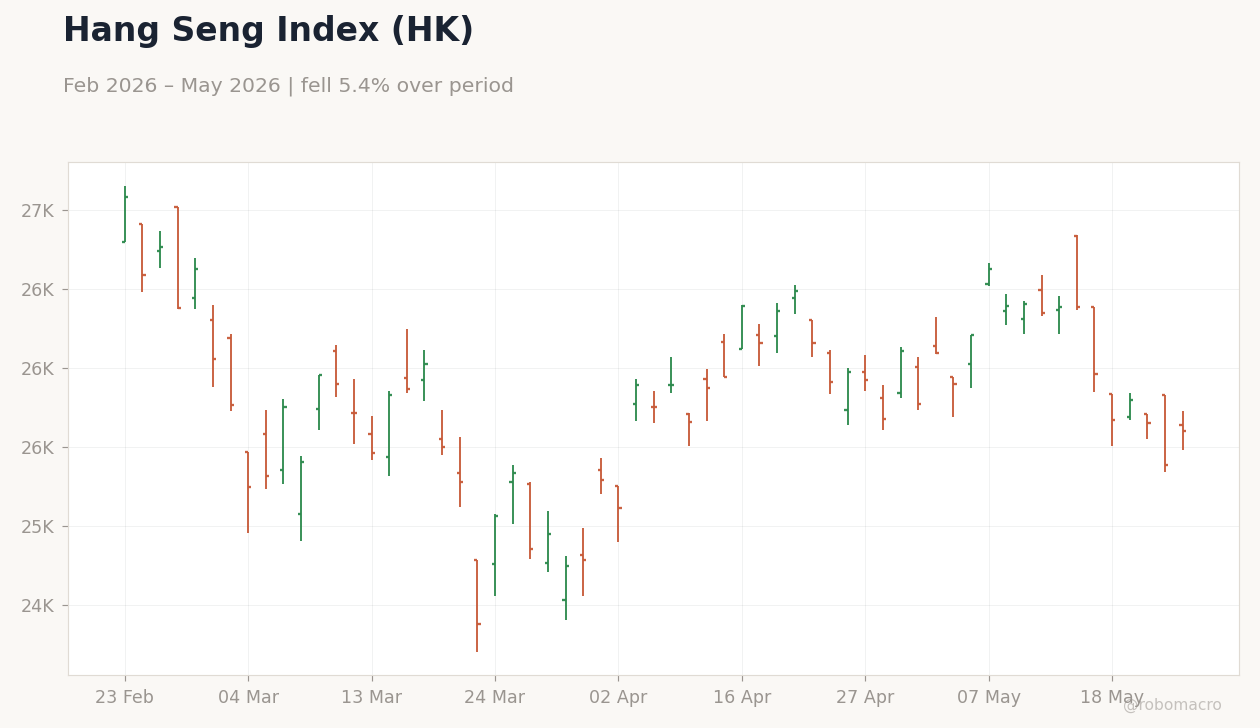The height and width of the screenshot is (728, 1260).
Task: Click the 13 Mar date label
Action: 372,698
